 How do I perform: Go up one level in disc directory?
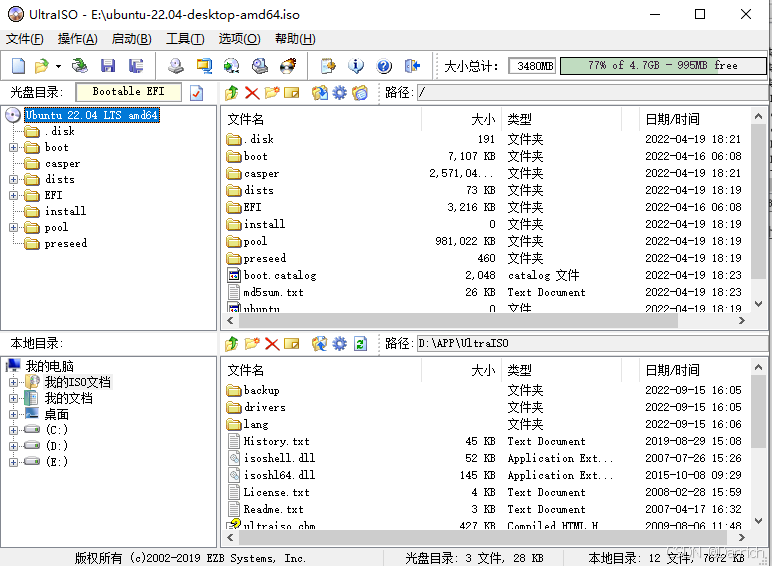point(231,93)
